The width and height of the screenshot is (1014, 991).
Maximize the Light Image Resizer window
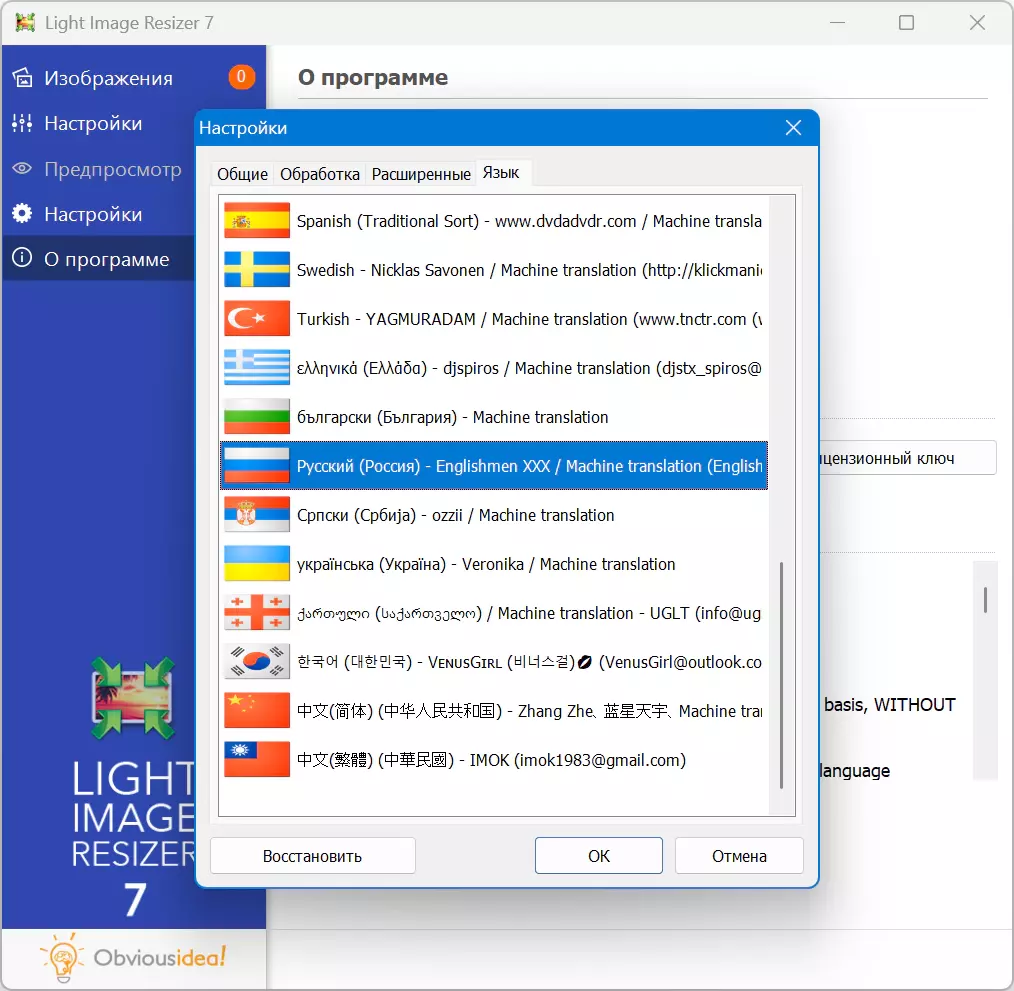click(907, 23)
